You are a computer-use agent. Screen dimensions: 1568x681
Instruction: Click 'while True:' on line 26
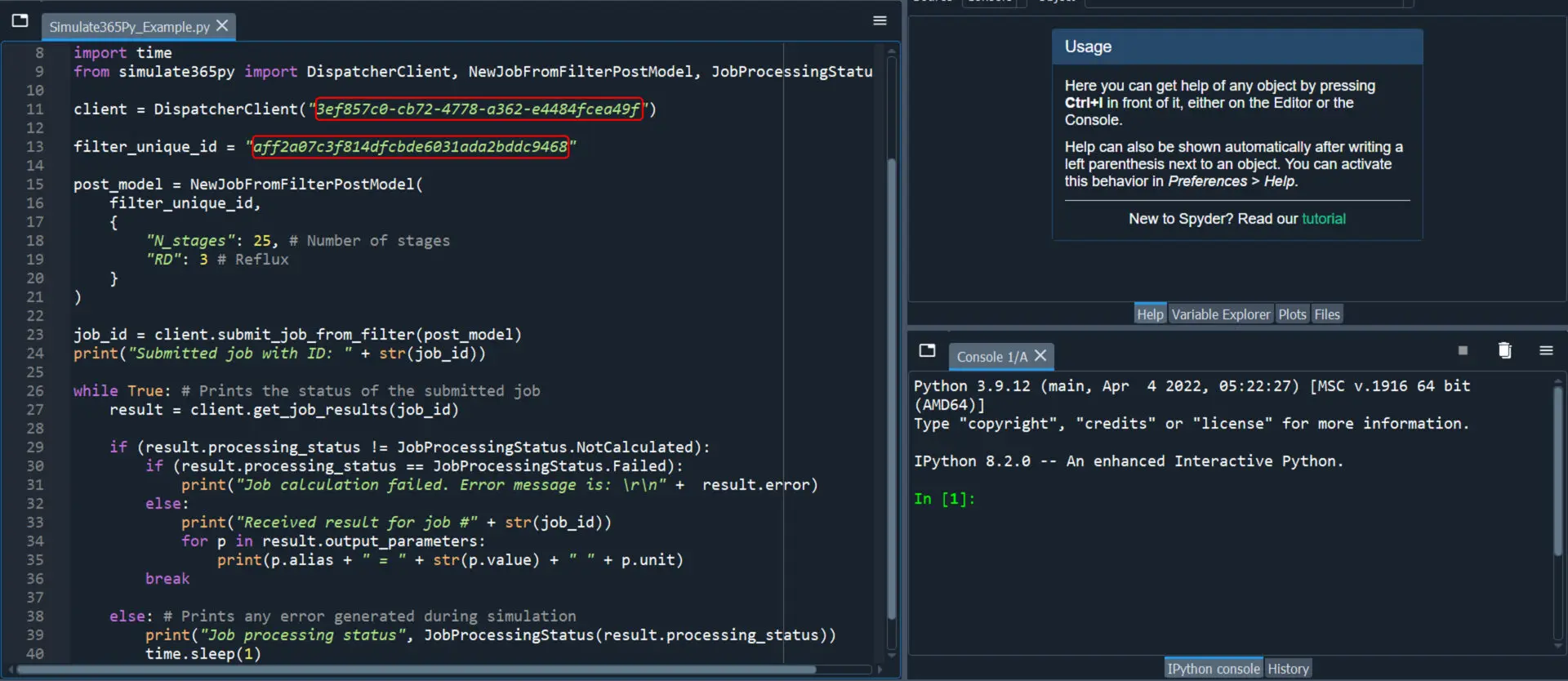click(x=122, y=391)
